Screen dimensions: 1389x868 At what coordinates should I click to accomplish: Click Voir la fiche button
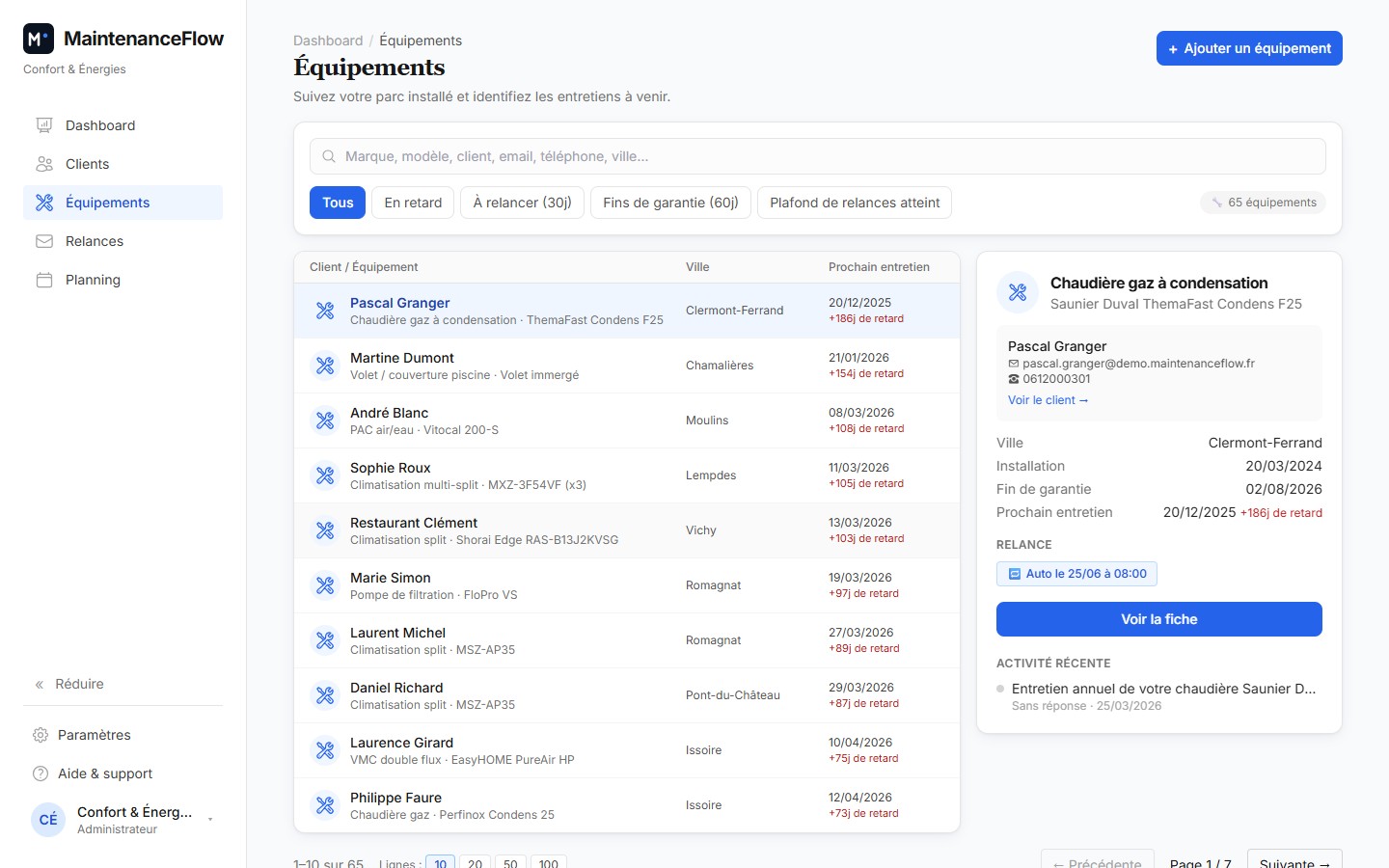[x=1159, y=619]
